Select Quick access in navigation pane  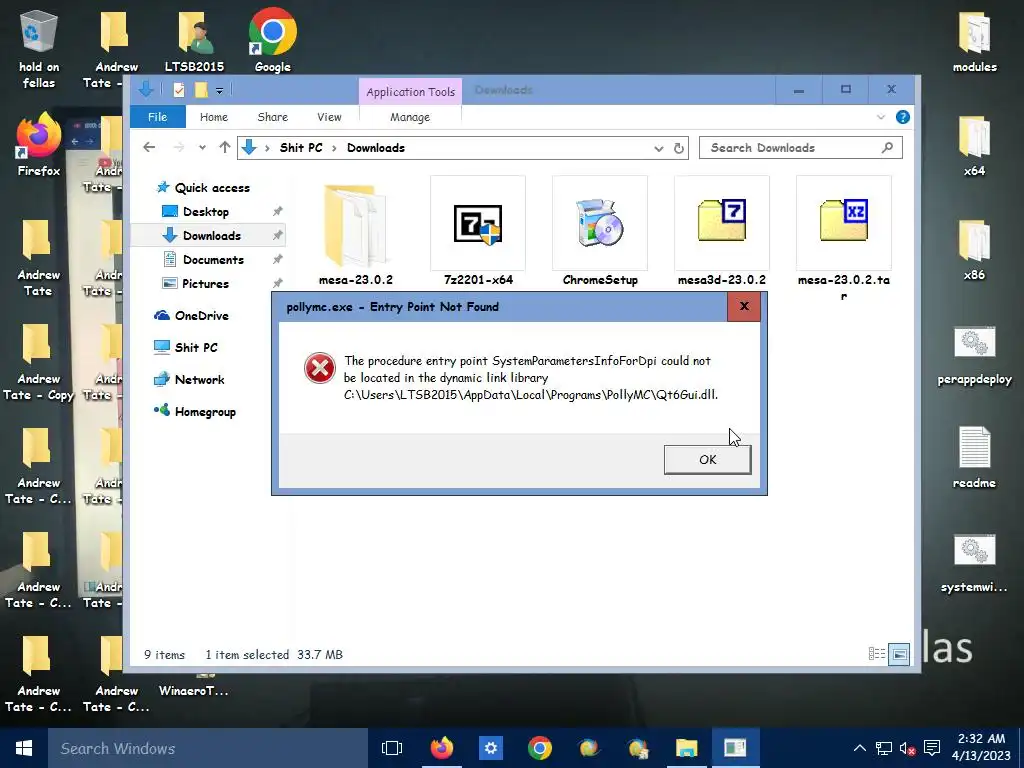pos(212,188)
